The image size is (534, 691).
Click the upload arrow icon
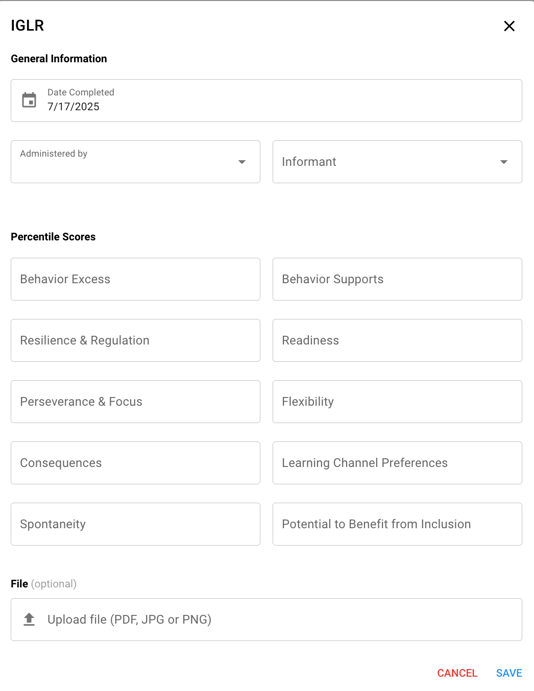pos(29,619)
